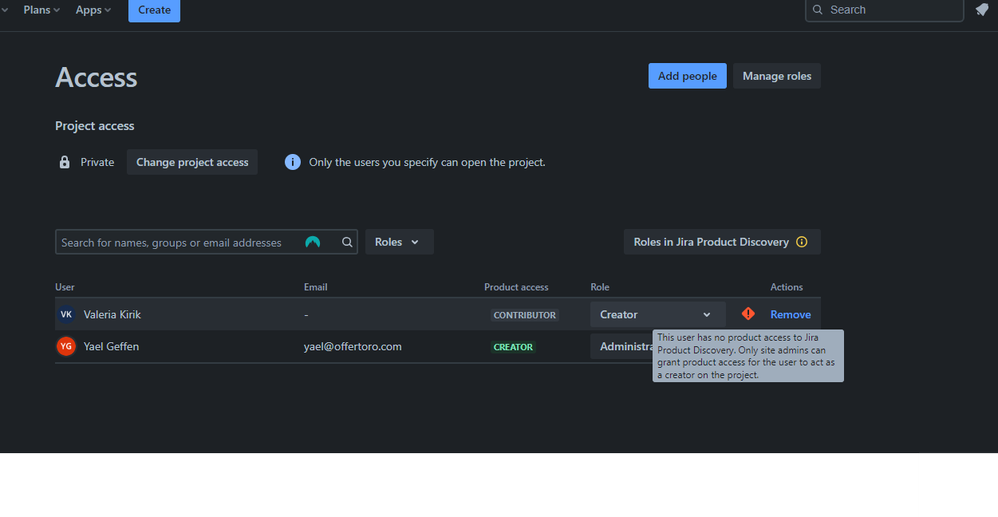
Task: Click the blue info icon
Action: 293,162
